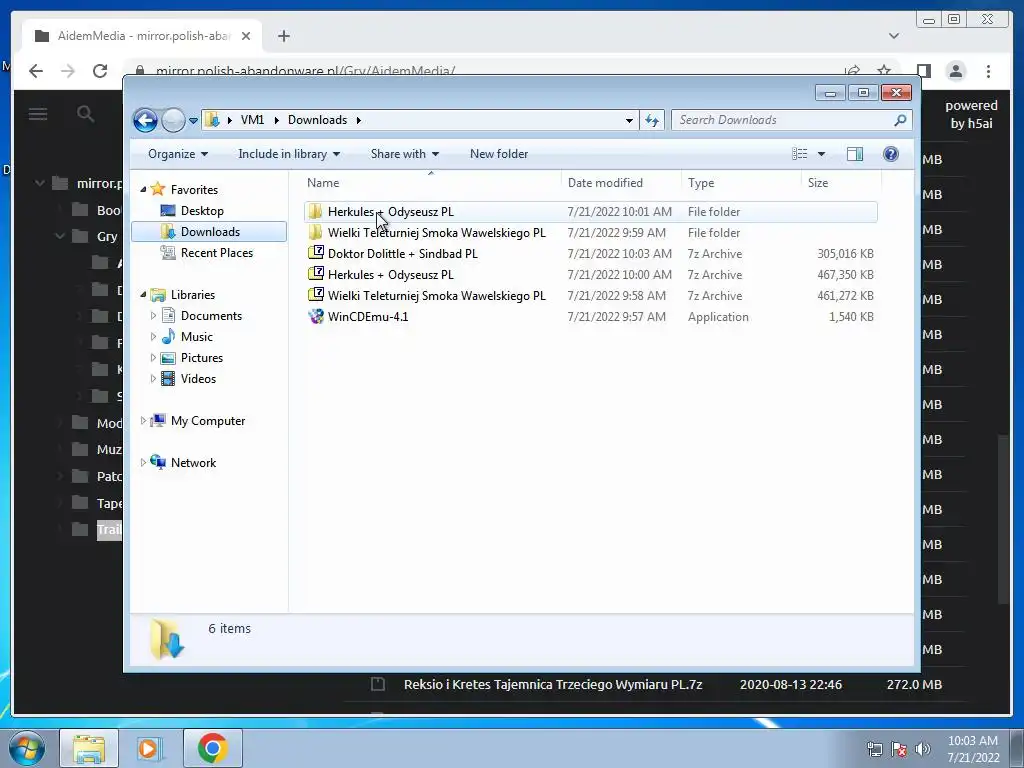Open the Organize menu
The image size is (1024, 768).
[178, 154]
